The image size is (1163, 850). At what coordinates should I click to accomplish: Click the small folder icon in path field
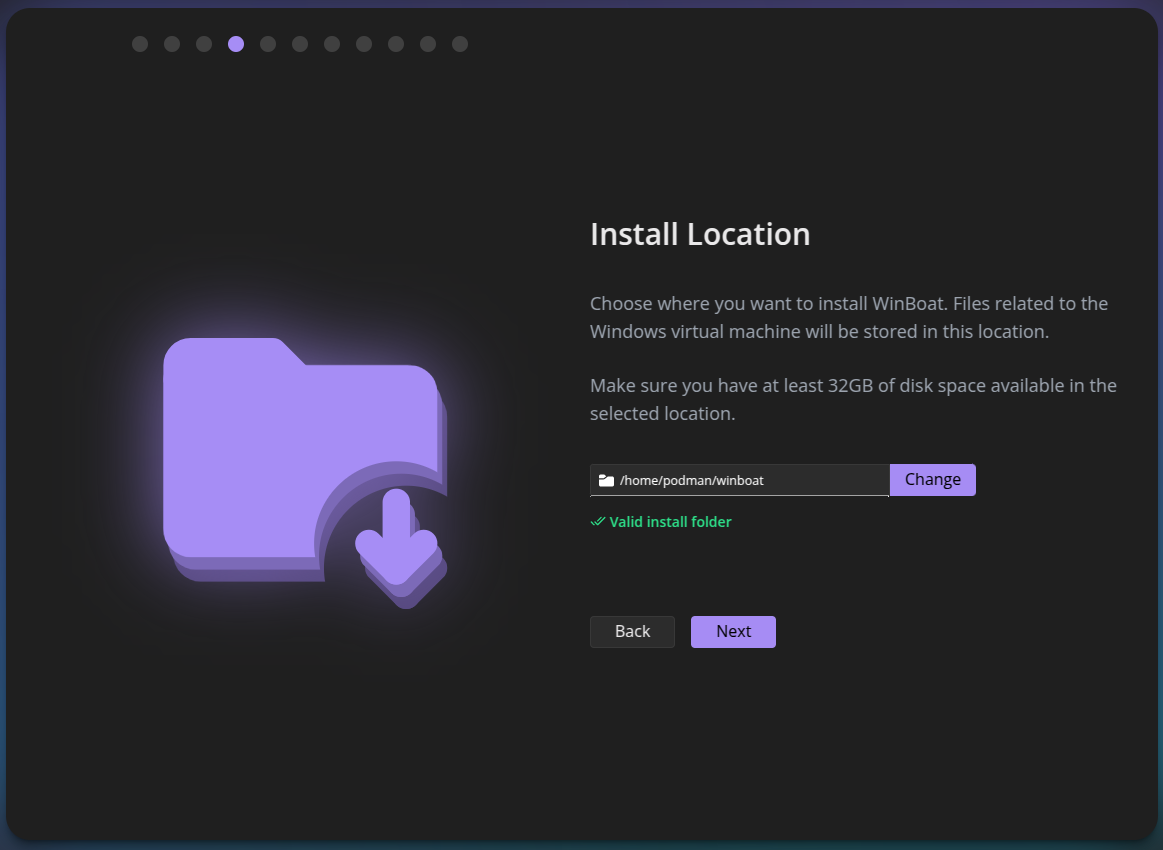pos(606,480)
